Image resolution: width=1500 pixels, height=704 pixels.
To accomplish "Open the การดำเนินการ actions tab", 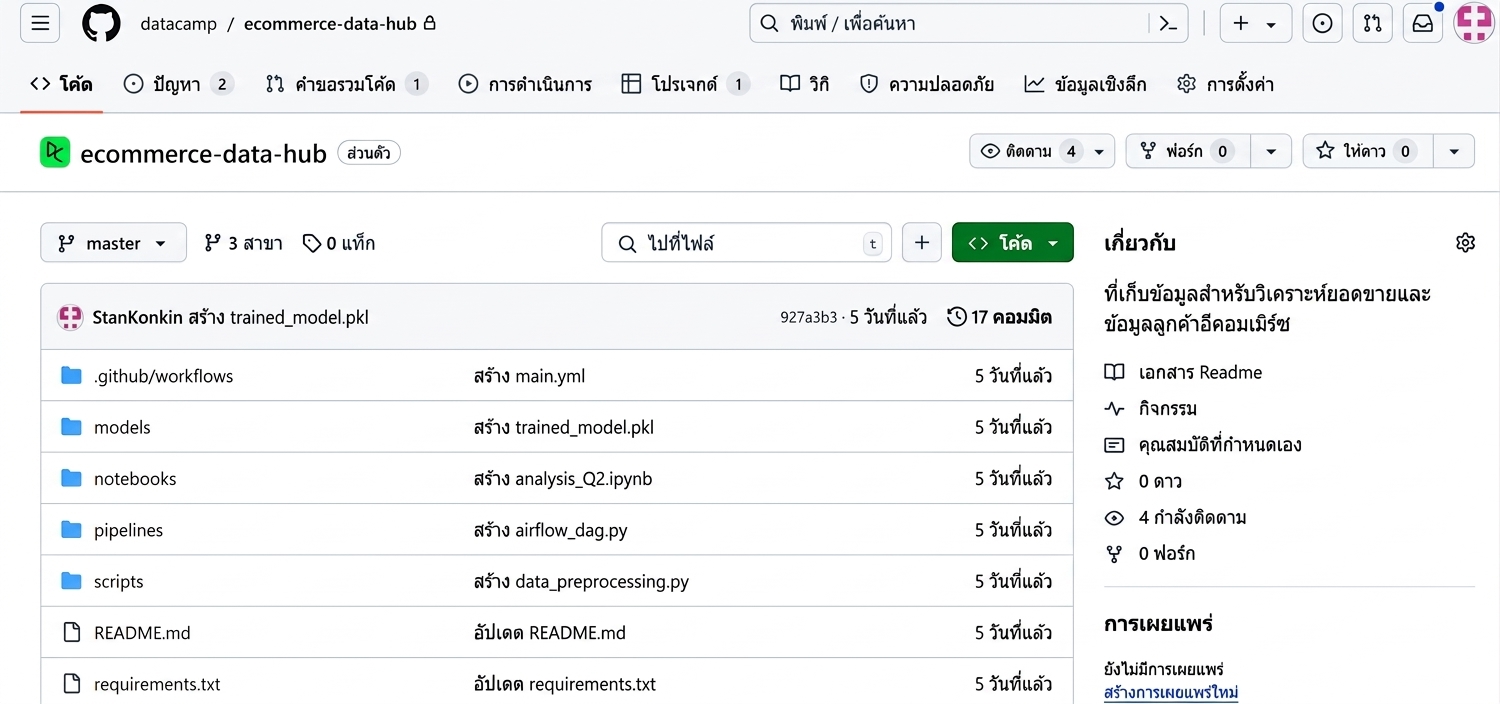I will pyautogui.click(x=525, y=84).
